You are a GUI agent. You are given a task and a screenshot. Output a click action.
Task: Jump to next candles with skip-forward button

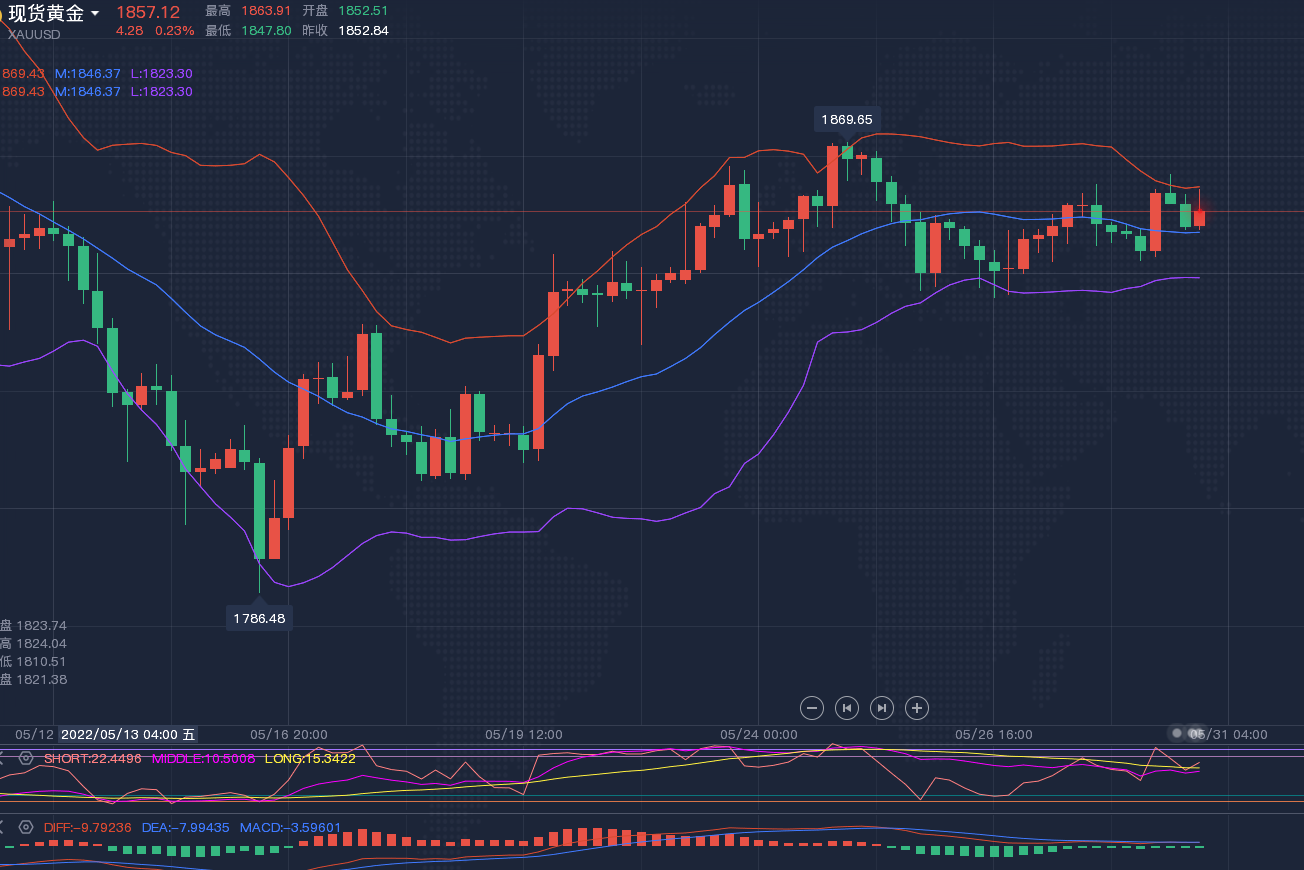(x=882, y=708)
